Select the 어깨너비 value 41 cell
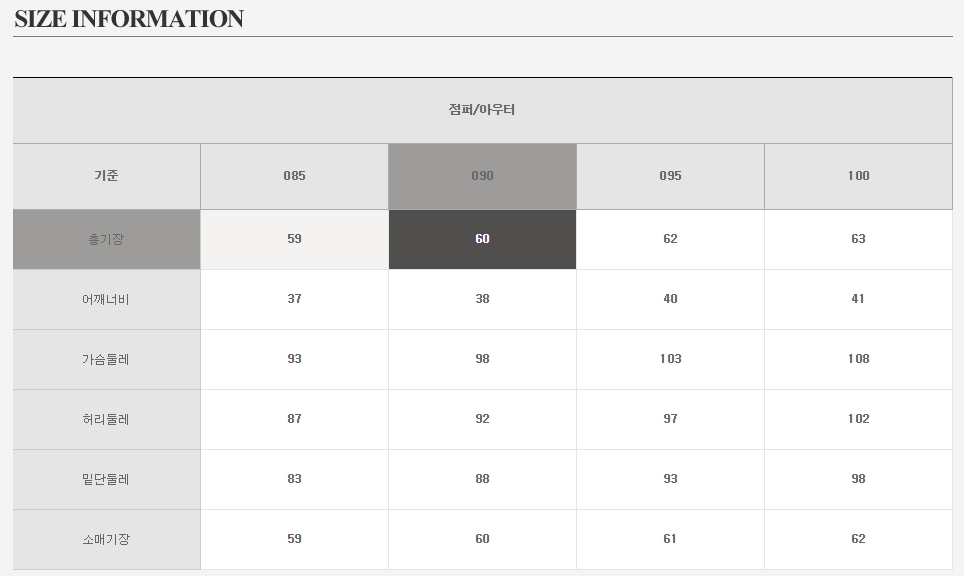The height and width of the screenshot is (576, 964). coord(858,299)
